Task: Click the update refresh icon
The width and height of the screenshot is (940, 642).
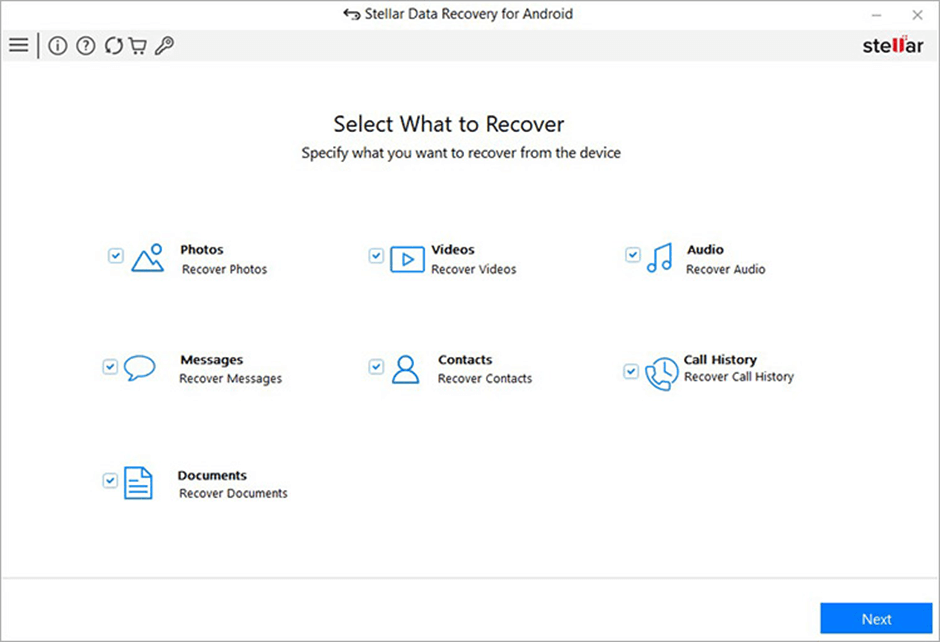Action: 113,46
